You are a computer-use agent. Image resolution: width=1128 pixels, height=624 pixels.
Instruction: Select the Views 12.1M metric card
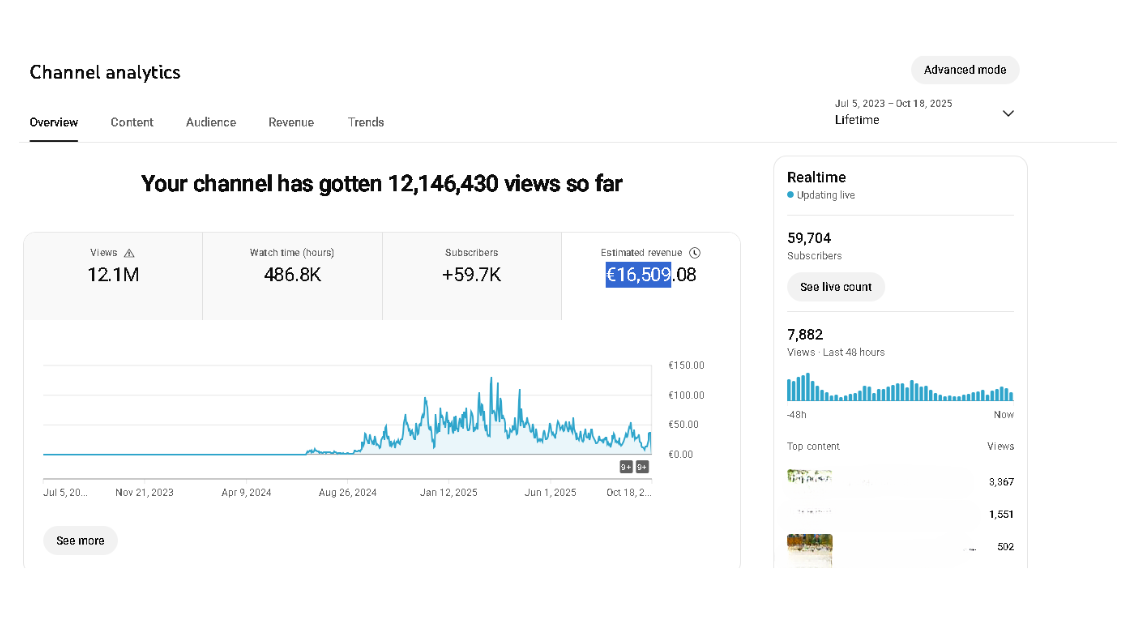[x=113, y=275]
